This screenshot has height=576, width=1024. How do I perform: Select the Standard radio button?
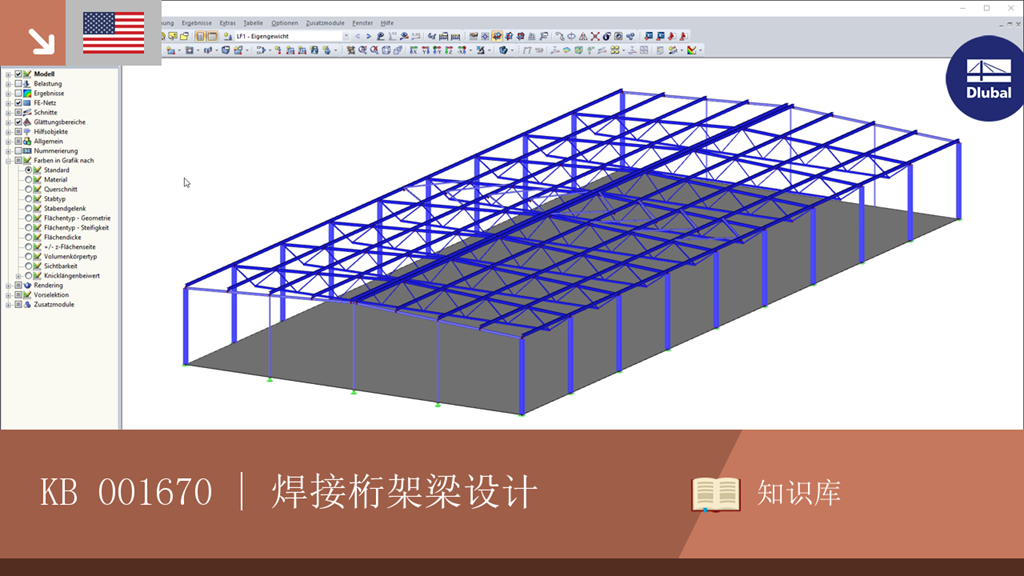click(28, 170)
